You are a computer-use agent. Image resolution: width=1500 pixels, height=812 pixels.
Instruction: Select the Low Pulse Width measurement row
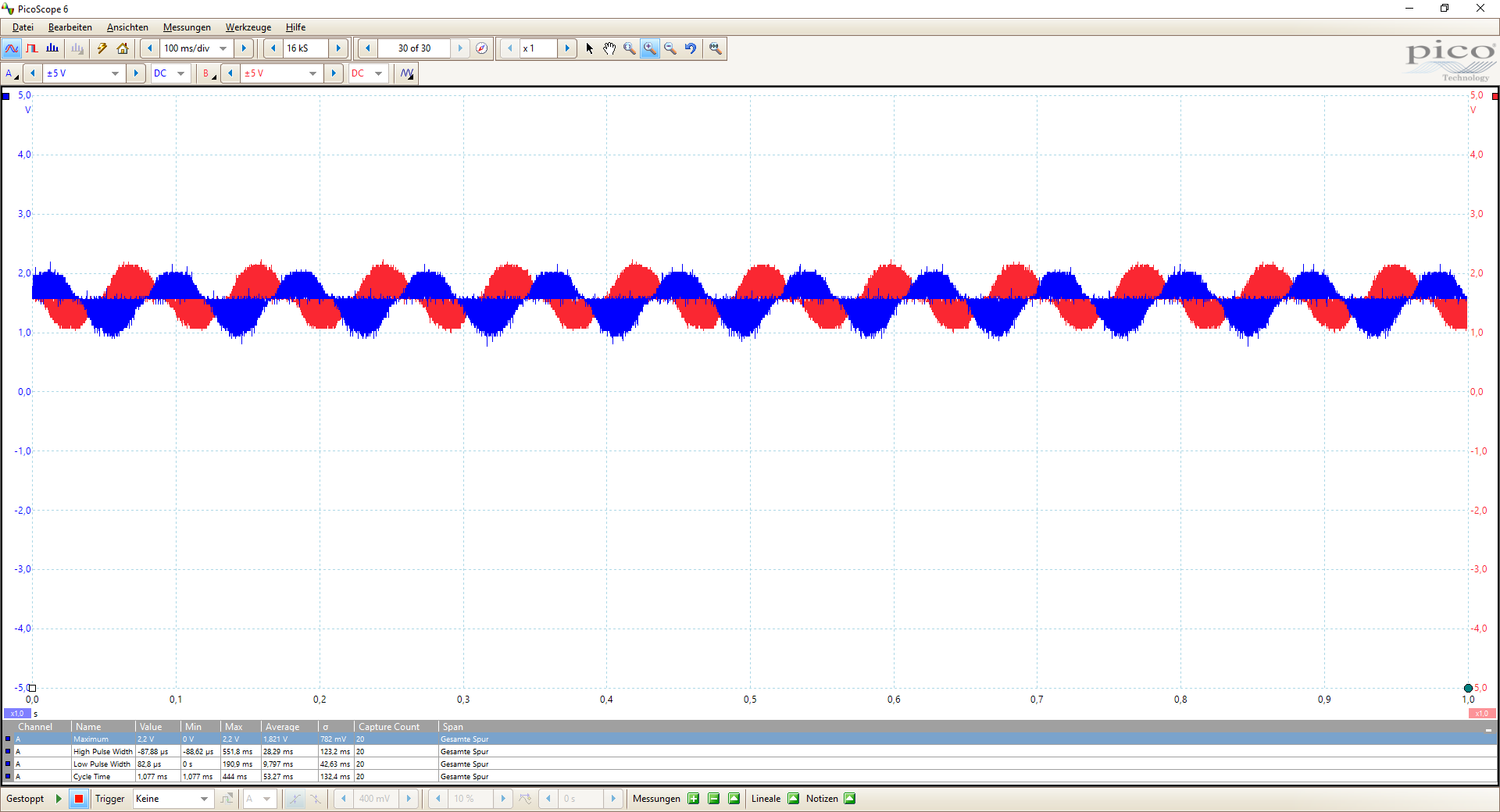(x=750, y=764)
